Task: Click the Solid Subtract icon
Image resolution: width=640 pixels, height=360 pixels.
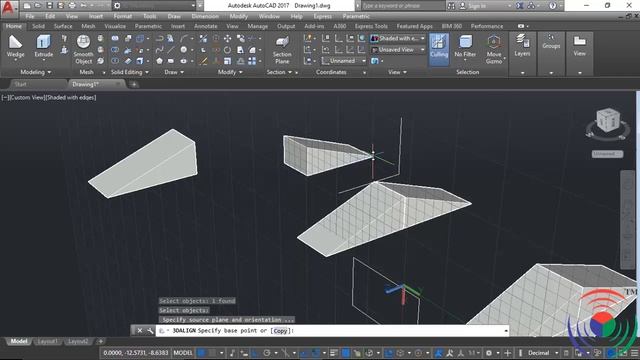Action: click(x=115, y=50)
